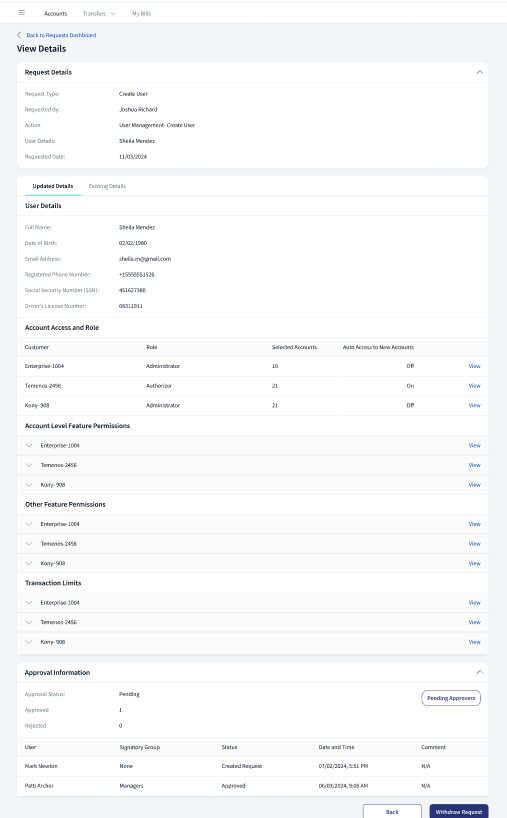Collapse the Approval Information section

coord(479,672)
